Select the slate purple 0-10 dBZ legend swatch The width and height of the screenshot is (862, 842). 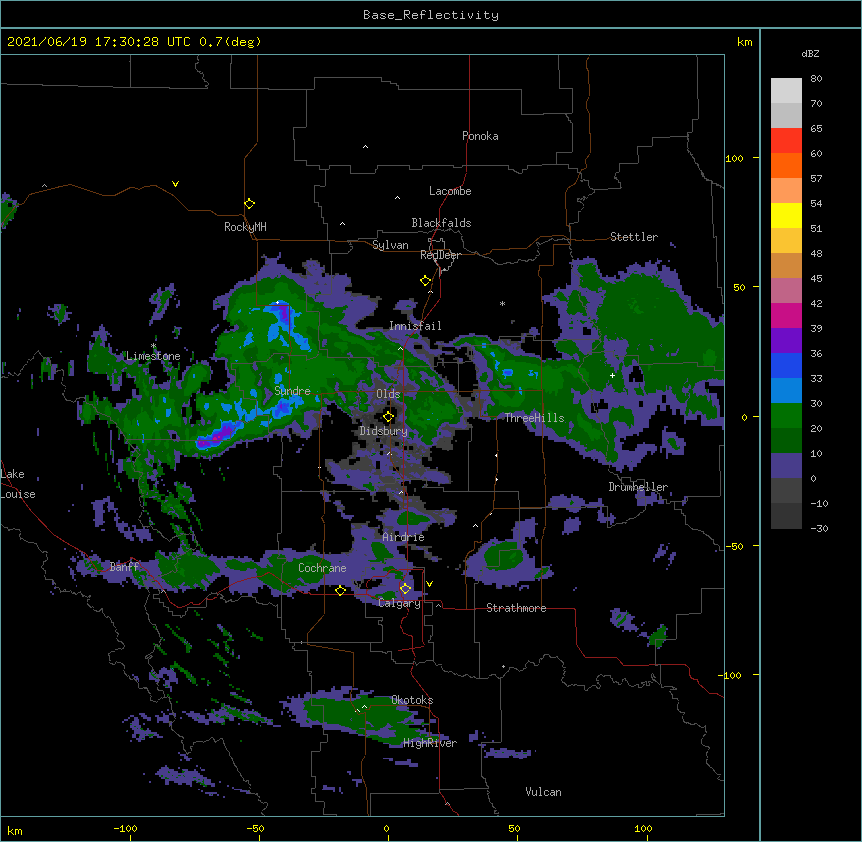(786, 466)
